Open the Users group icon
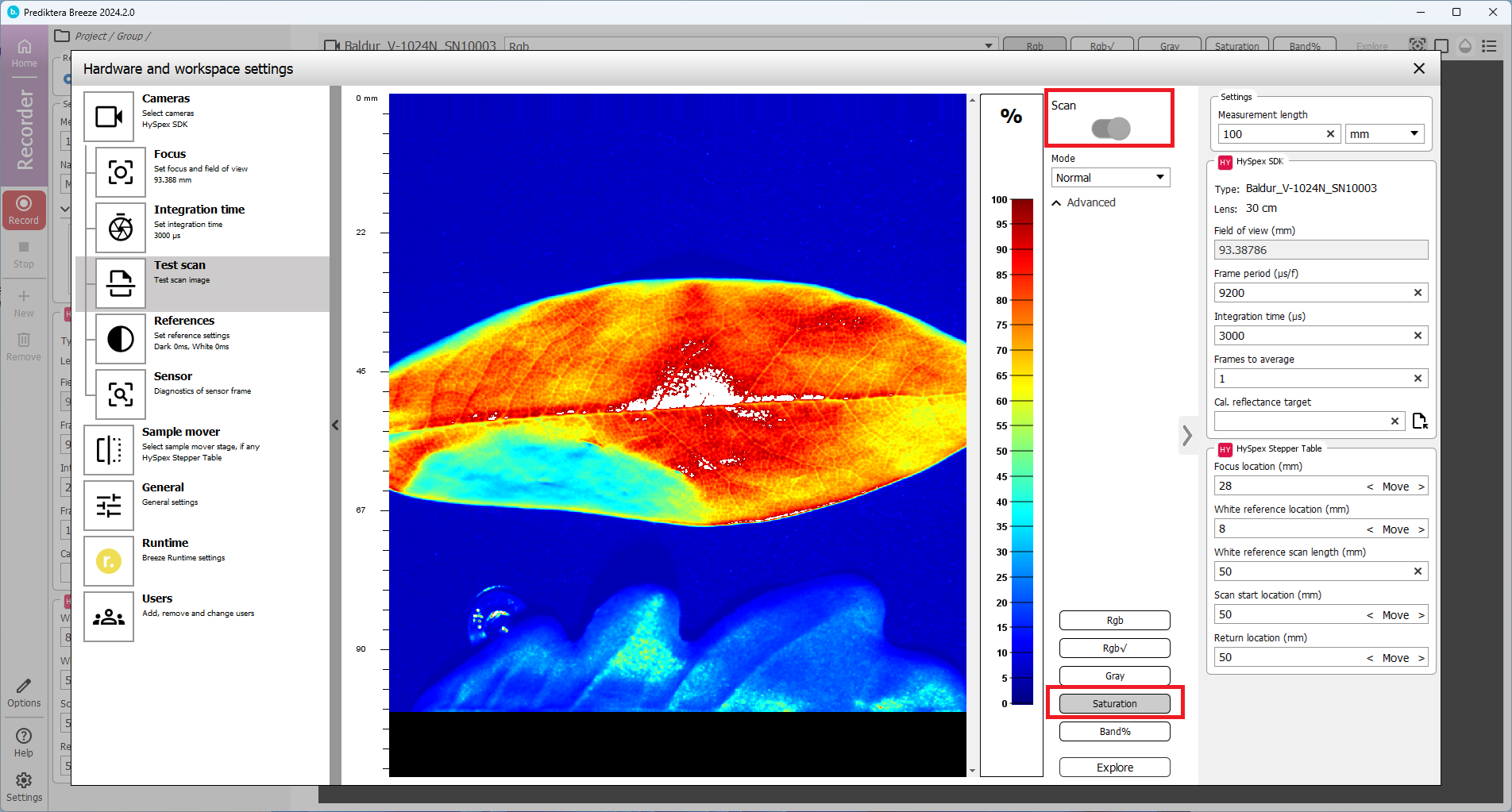1512x812 pixels. pyautogui.click(x=109, y=617)
